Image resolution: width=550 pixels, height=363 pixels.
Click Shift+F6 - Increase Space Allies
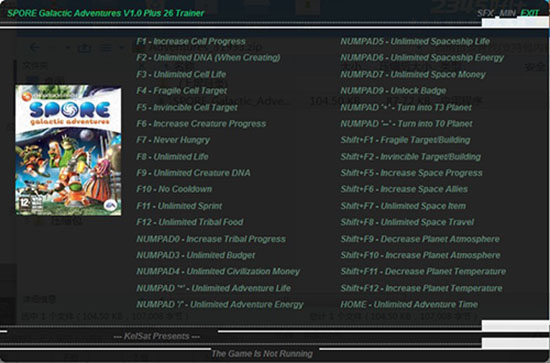[x=404, y=189]
